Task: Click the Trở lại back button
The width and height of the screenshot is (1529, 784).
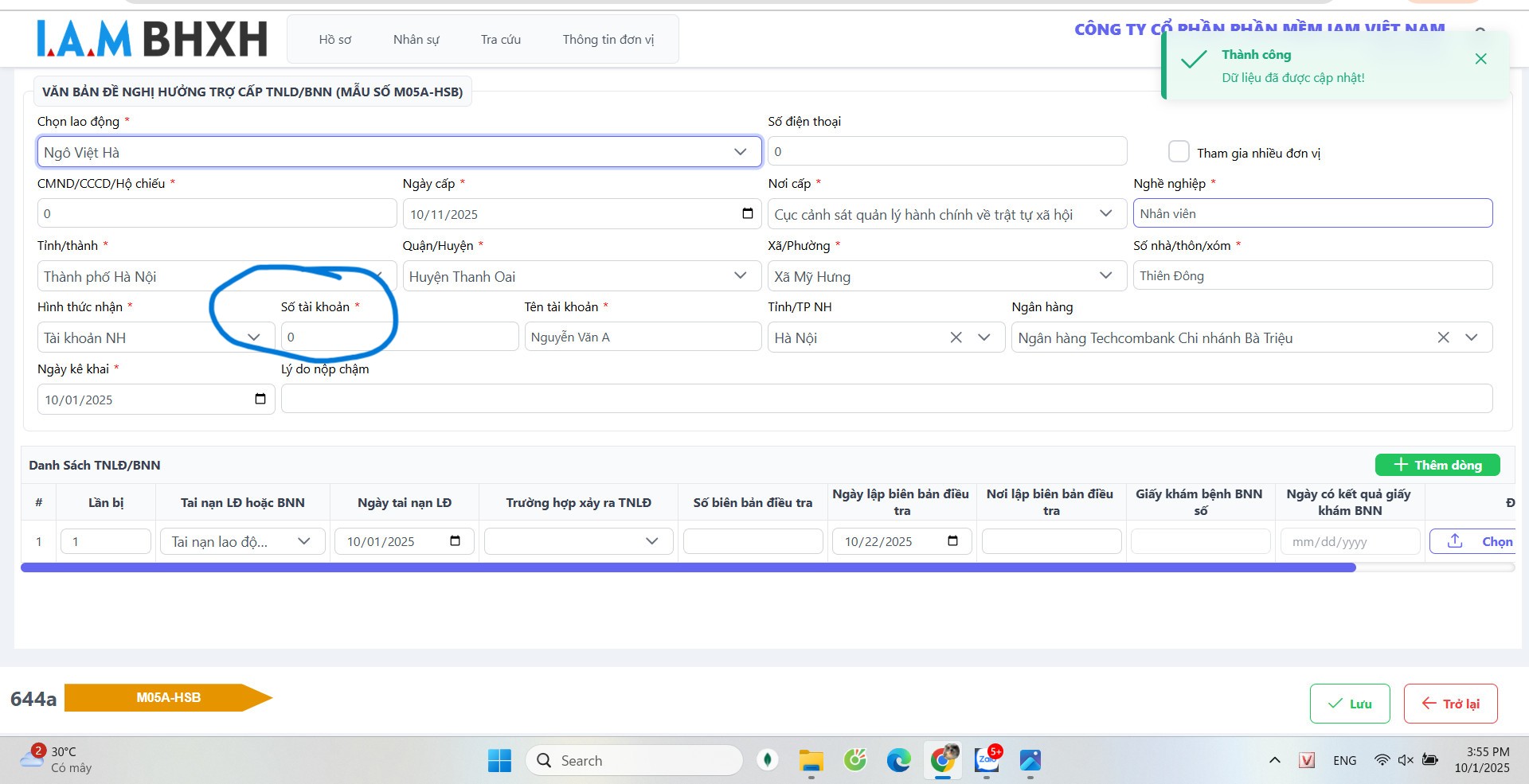Action: 1450,704
